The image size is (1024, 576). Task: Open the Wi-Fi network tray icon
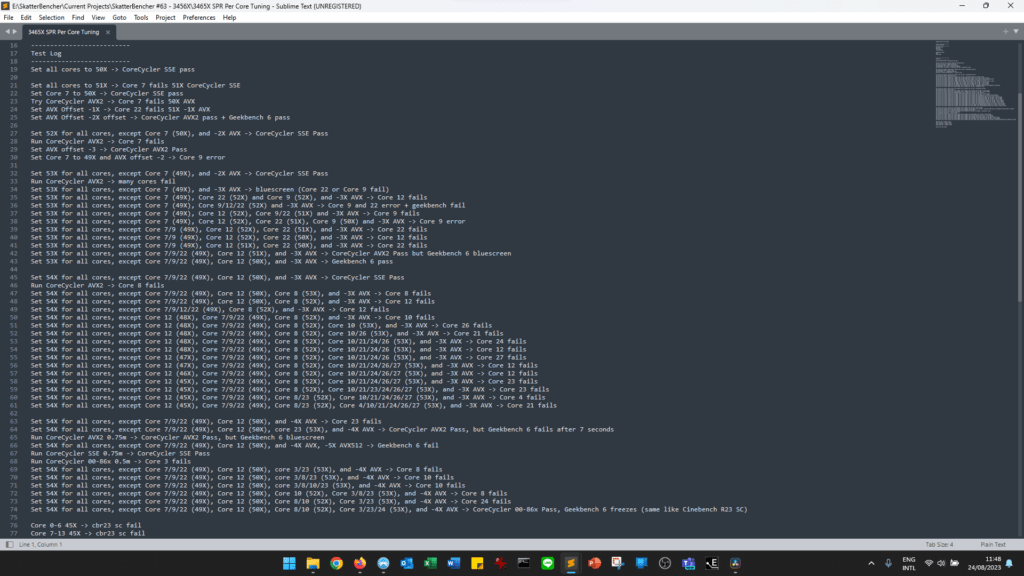929,563
